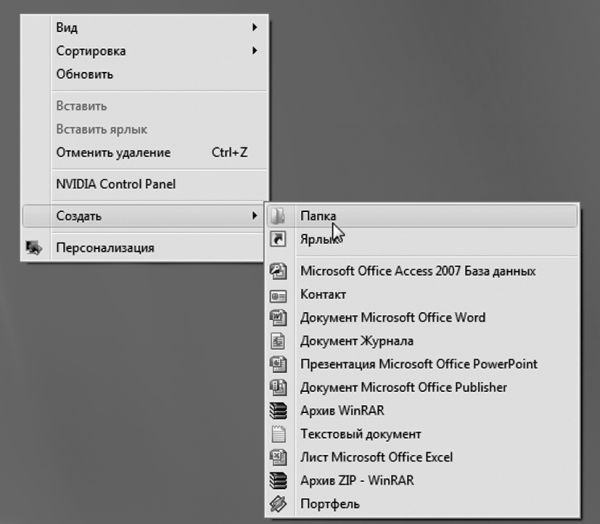Click the WinRAR archive books icon
The width and height of the screenshot is (600, 524).
point(279,411)
